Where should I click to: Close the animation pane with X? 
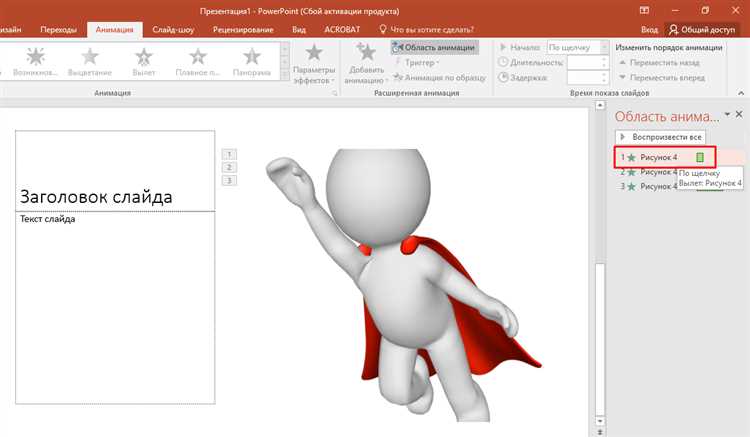[740, 116]
